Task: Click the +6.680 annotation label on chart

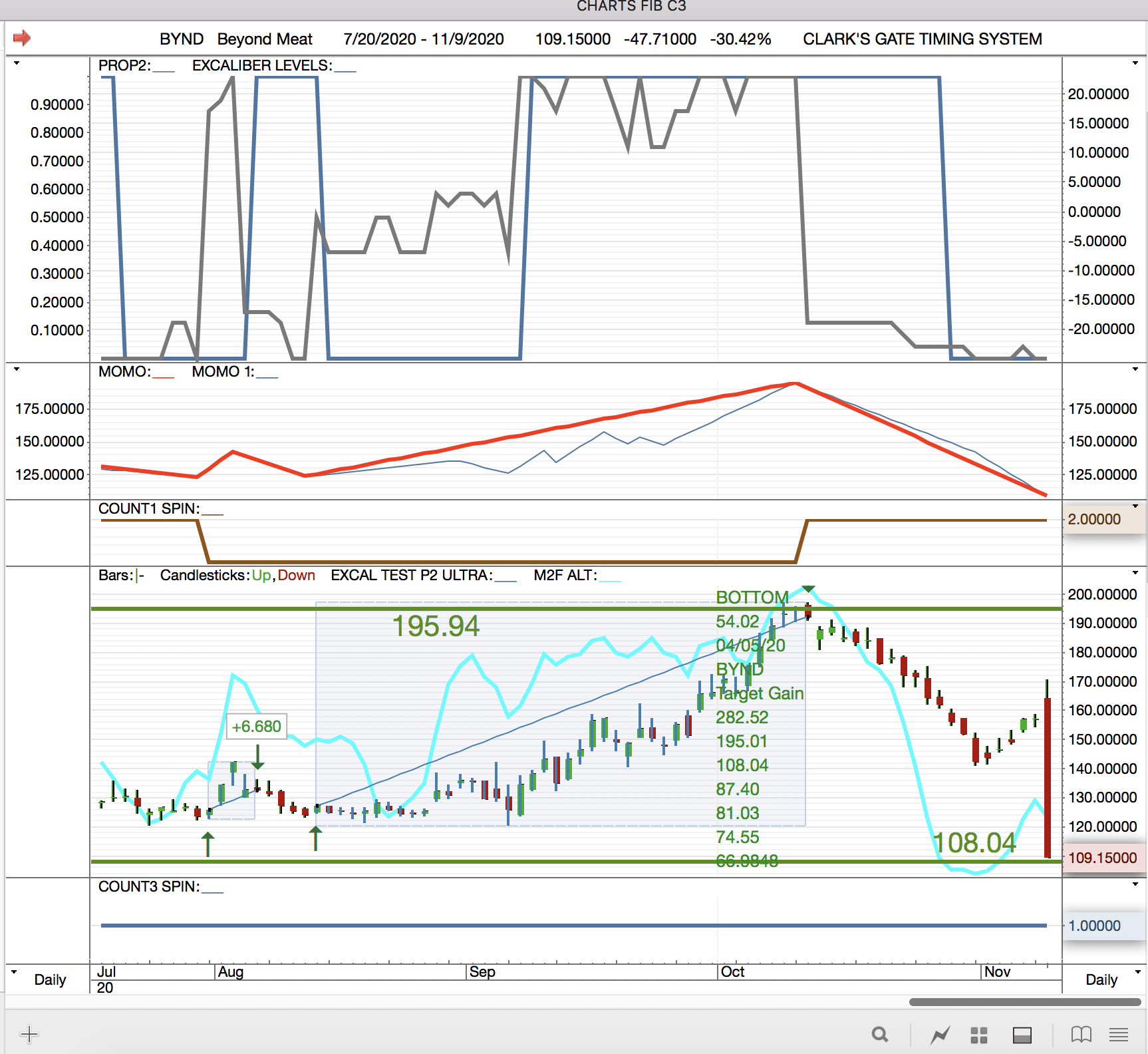Action: pyautogui.click(x=256, y=727)
